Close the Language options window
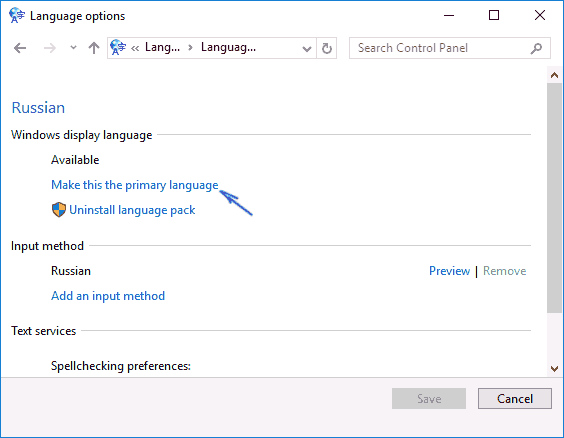Screen dimensions: 564x438 [x=540, y=15]
